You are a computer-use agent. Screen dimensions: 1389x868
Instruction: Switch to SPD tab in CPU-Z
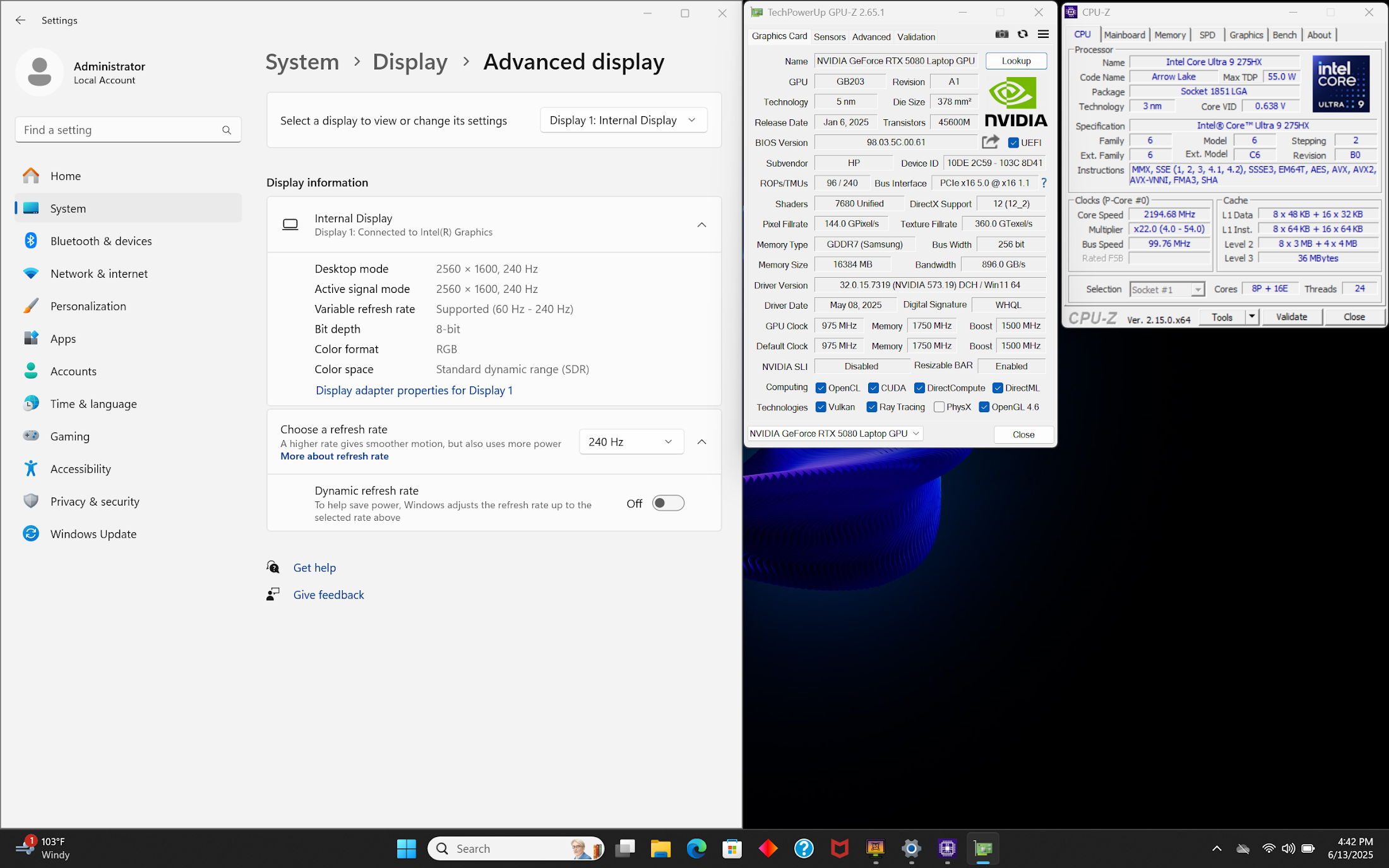(1207, 35)
